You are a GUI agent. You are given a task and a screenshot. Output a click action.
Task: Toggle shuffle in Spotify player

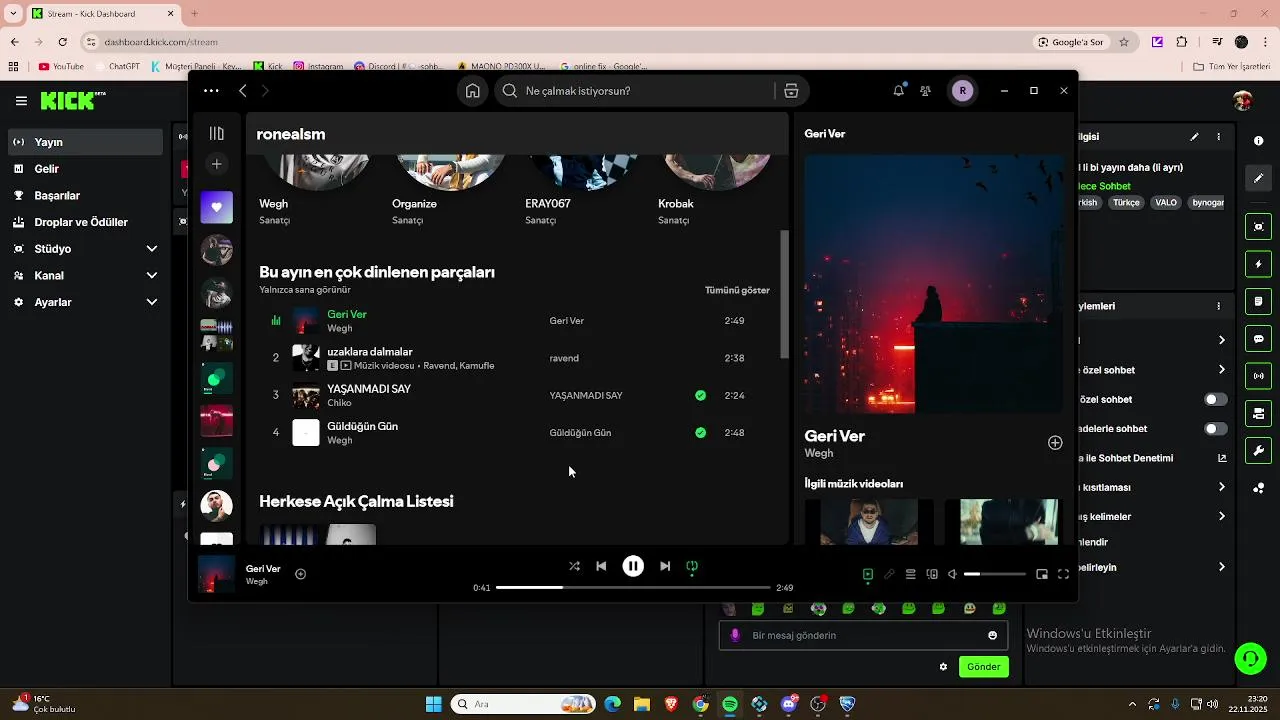click(574, 566)
